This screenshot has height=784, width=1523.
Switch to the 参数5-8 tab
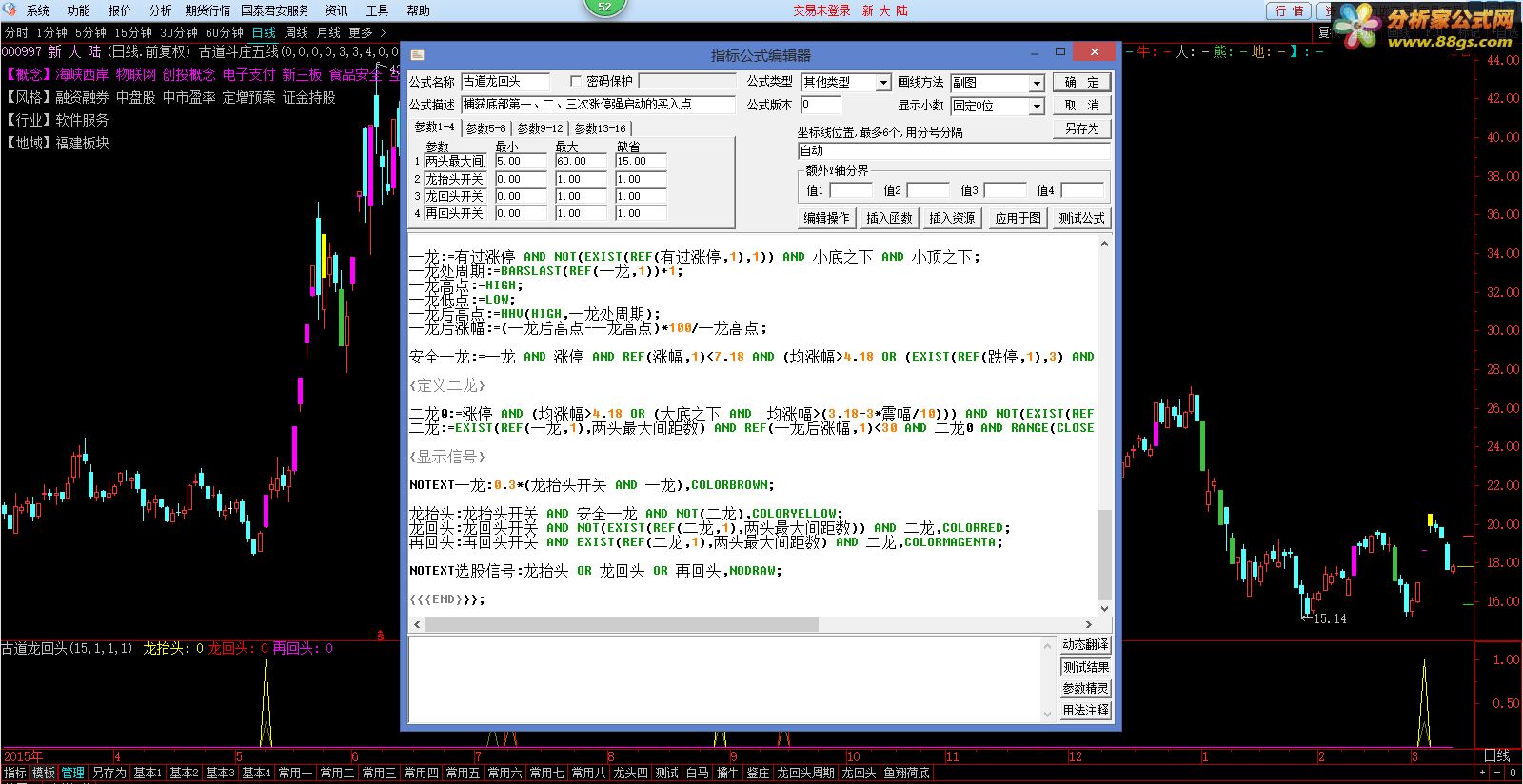coord(486,128)
